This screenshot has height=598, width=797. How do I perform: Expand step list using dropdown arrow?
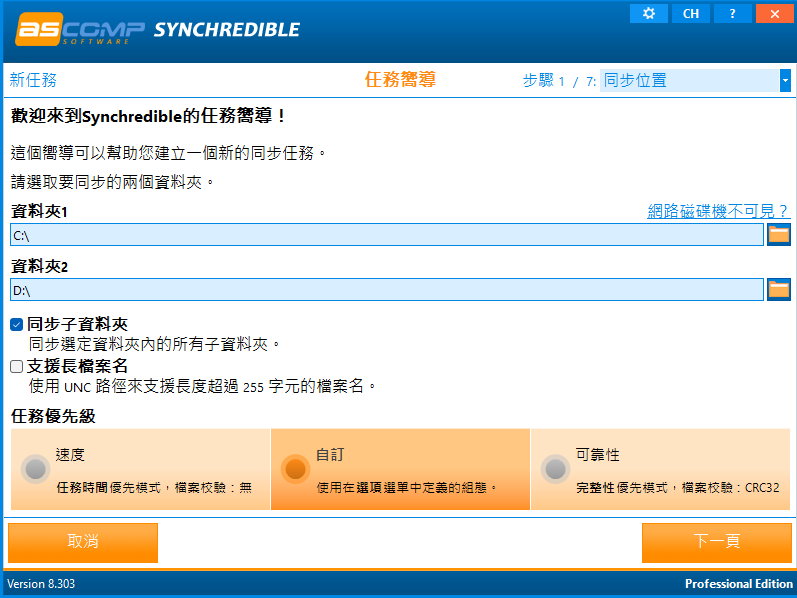785,80
